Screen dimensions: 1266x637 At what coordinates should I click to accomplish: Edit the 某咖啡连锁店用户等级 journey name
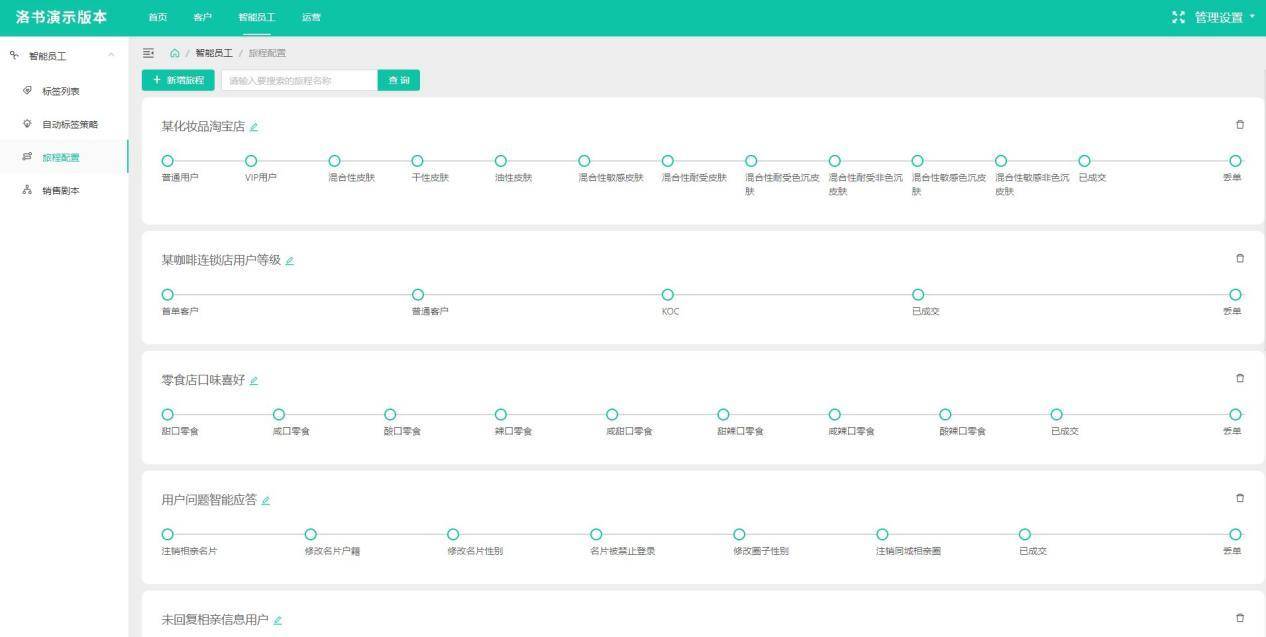click(x=290, y=261)
